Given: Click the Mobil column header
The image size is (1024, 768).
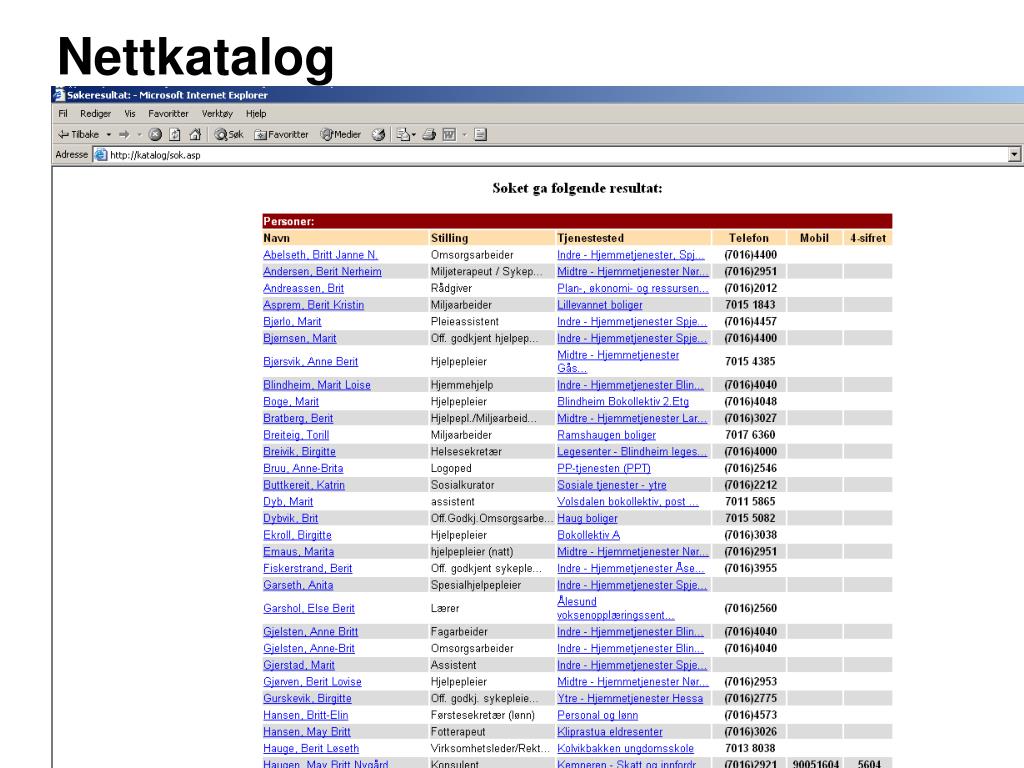Looking at the screenshot, I should [x=814, y=238].
